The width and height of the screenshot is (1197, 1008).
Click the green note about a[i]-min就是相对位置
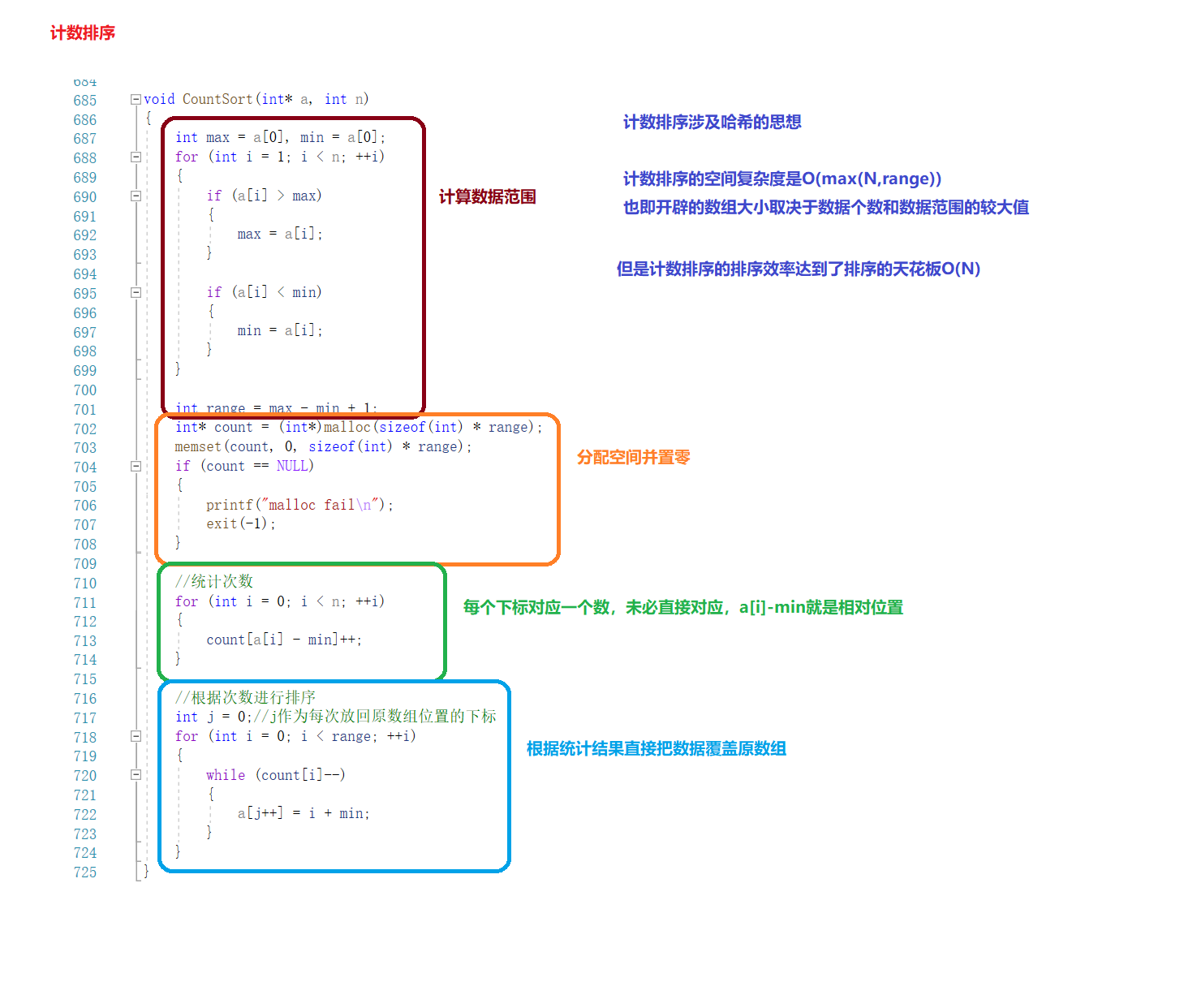click(x=683, y=607)
